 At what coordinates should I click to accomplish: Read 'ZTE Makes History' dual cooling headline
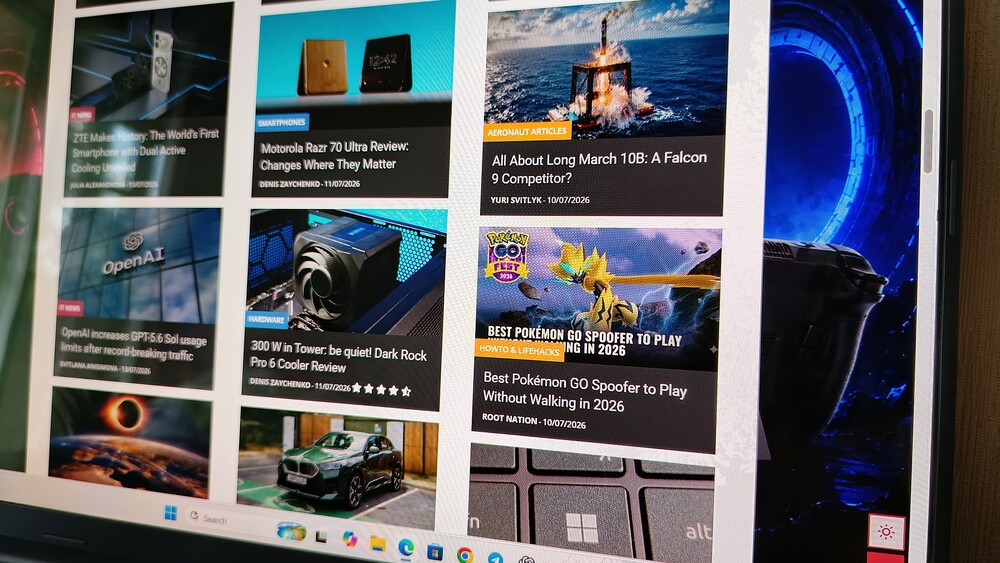click(x=145, y=151)
